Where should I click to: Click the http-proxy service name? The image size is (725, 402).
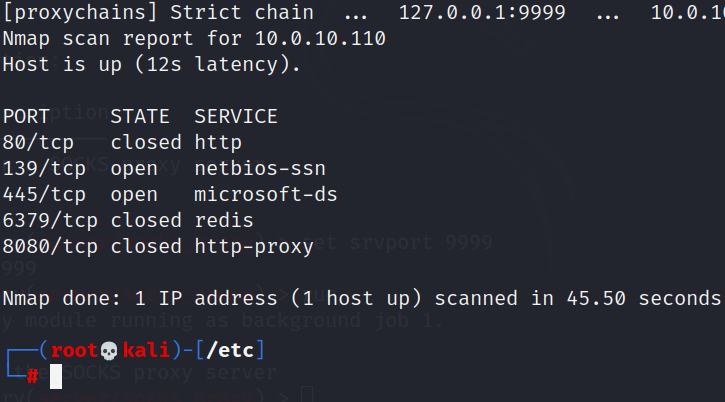(x=254, y=246)
